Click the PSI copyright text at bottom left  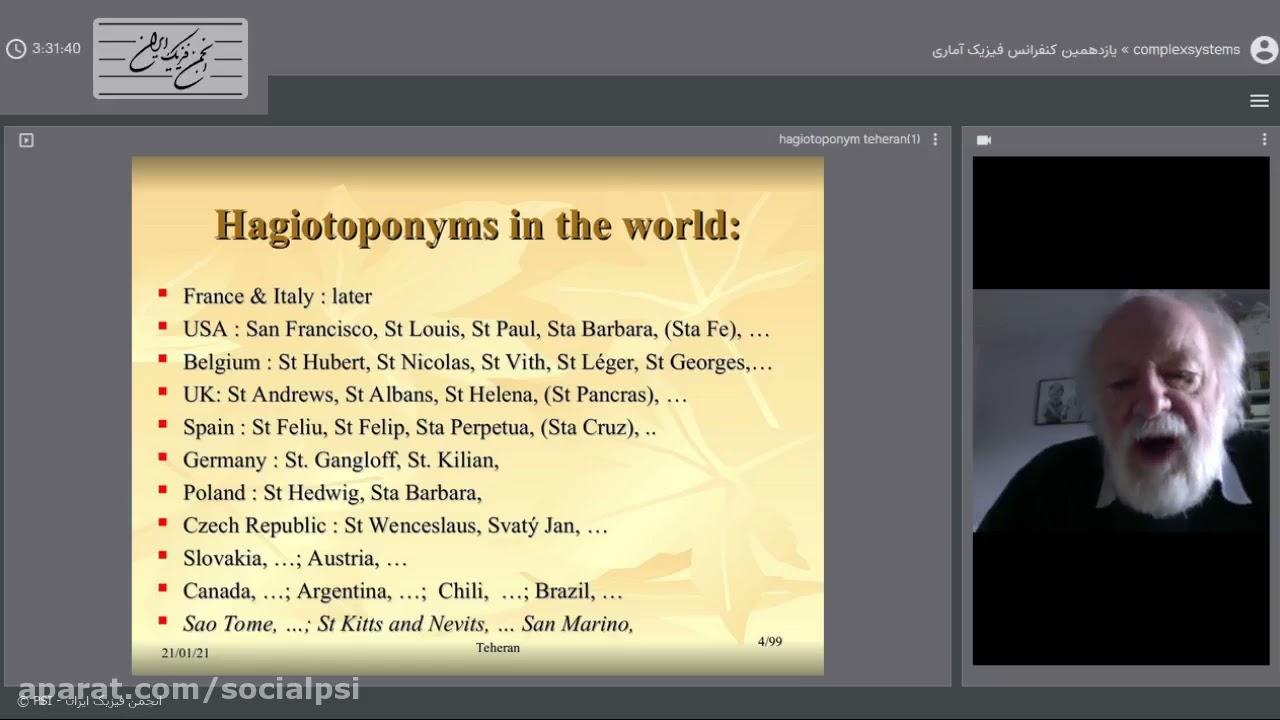tap(90, 702)
